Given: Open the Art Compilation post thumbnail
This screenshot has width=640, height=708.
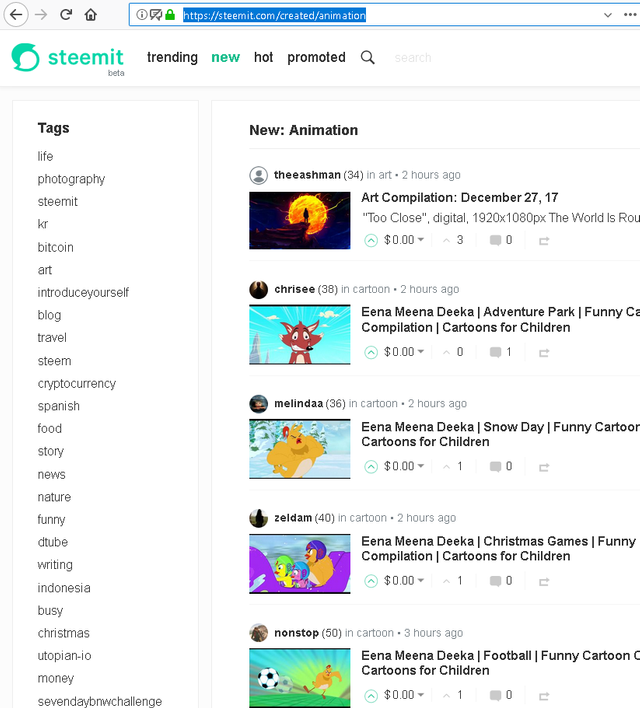Looking at the screenshot, I should pyautogui.click(x=299, y=220).
